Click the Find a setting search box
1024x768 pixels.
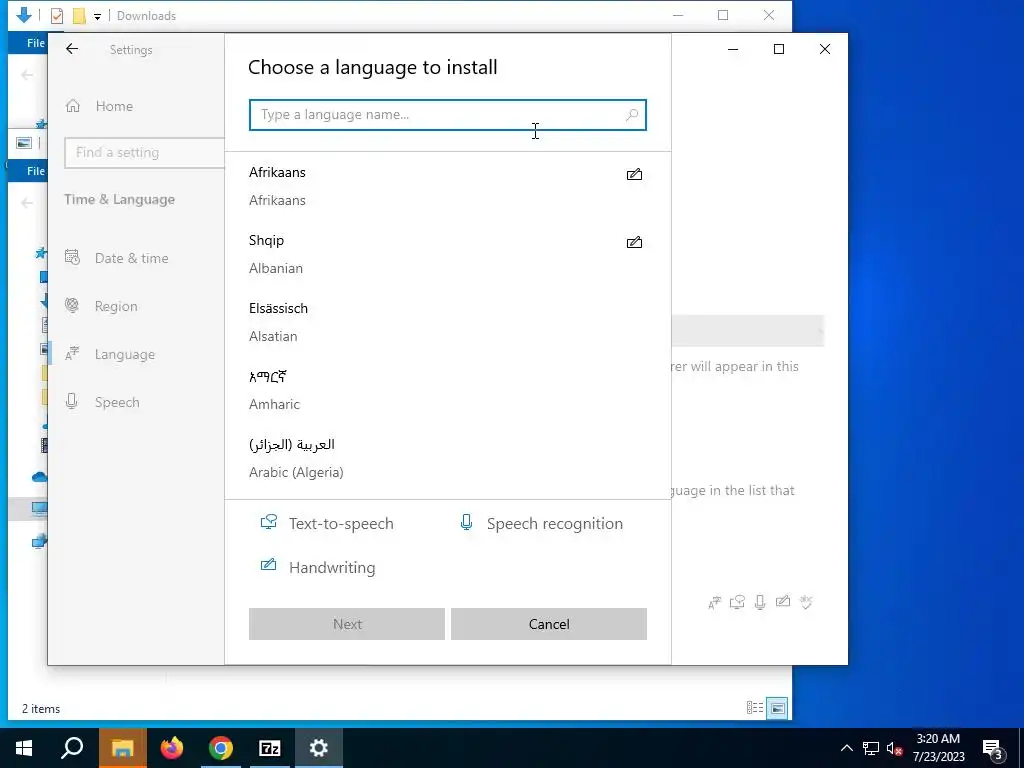pos(144,153)
